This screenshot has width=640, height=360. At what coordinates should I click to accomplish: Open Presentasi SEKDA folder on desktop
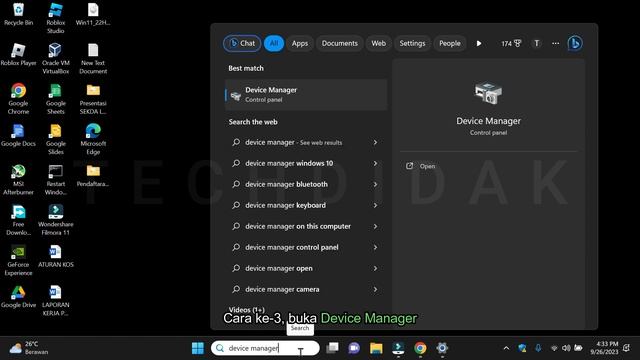click(93, 99)
